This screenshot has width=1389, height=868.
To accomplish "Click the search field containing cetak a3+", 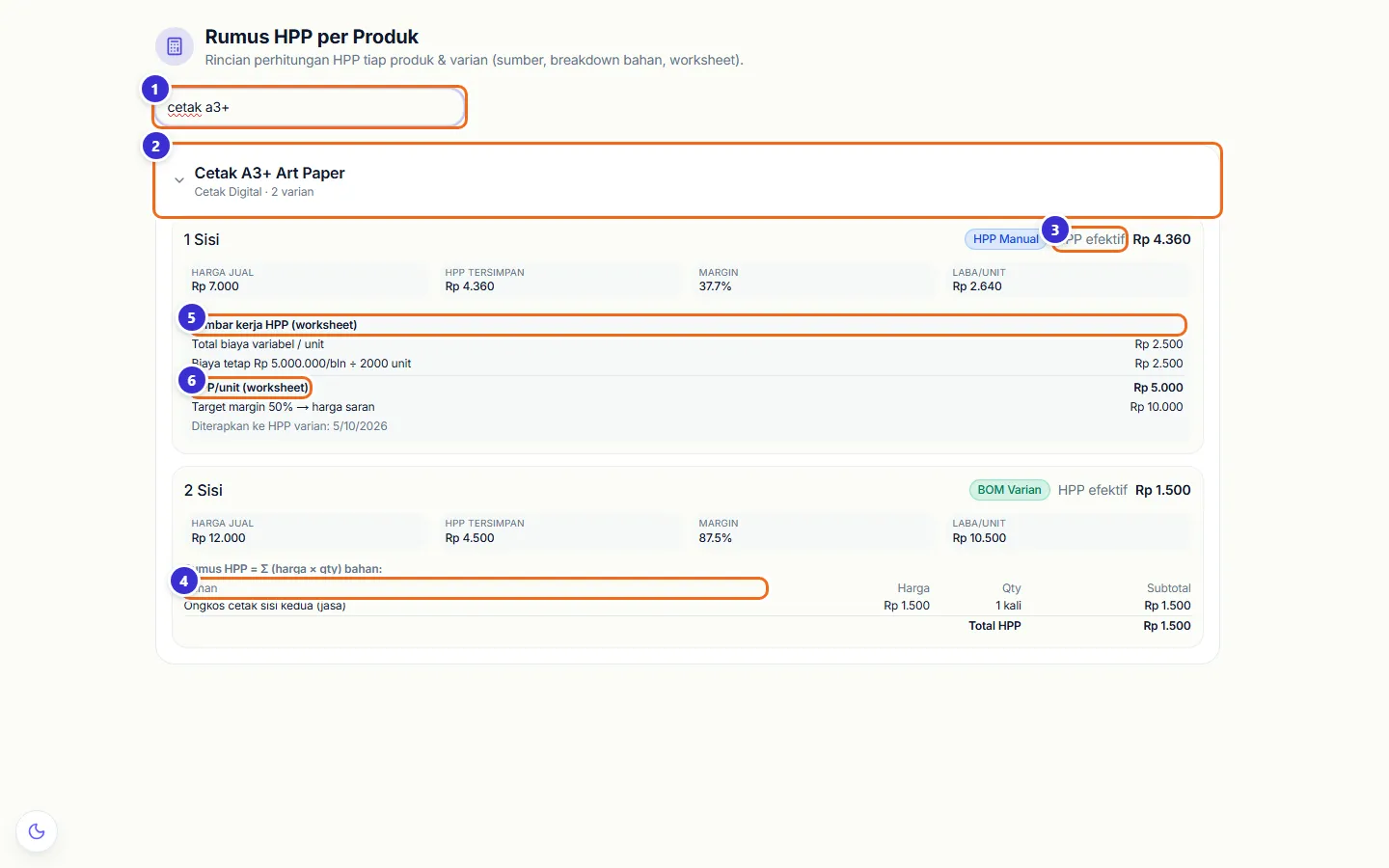I will click(310, 107).
